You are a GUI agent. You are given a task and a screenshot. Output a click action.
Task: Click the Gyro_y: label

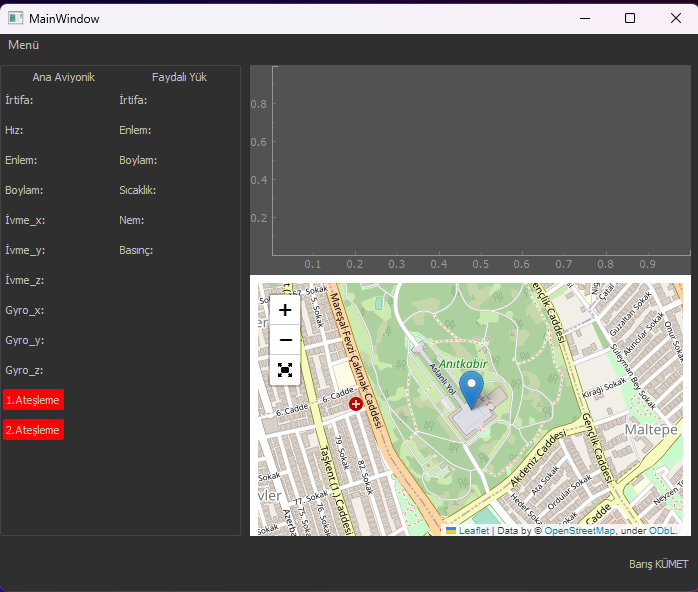(24, 341)
